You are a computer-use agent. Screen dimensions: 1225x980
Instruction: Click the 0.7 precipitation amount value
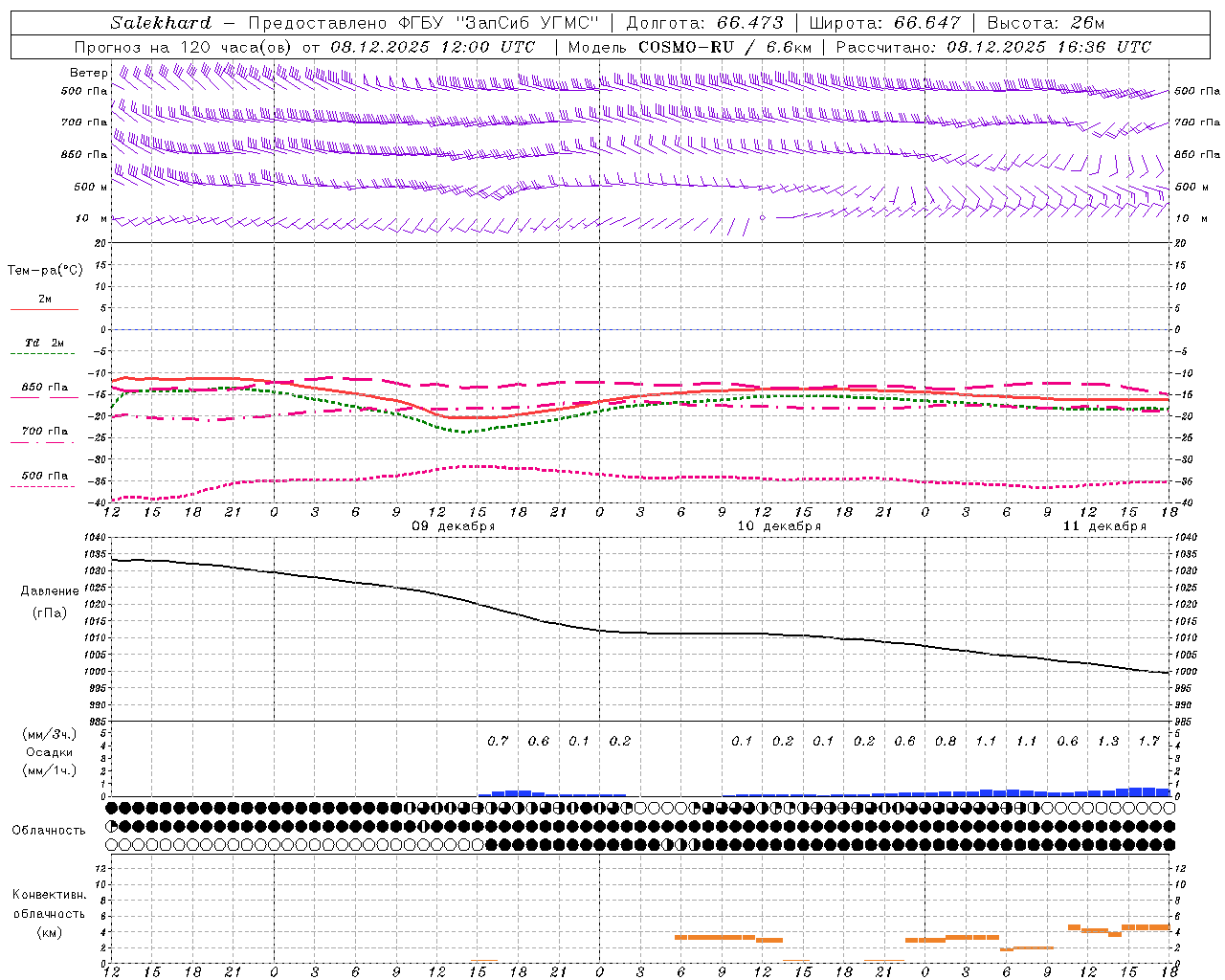click(x=498, y=741)
